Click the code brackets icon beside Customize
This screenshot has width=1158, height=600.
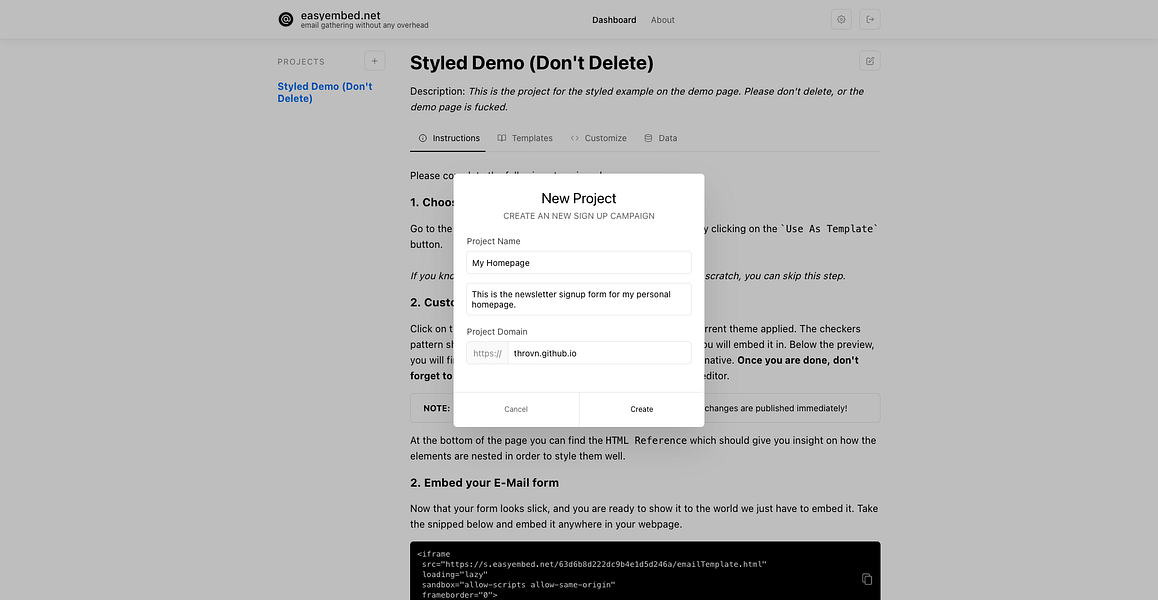(574, 138)
